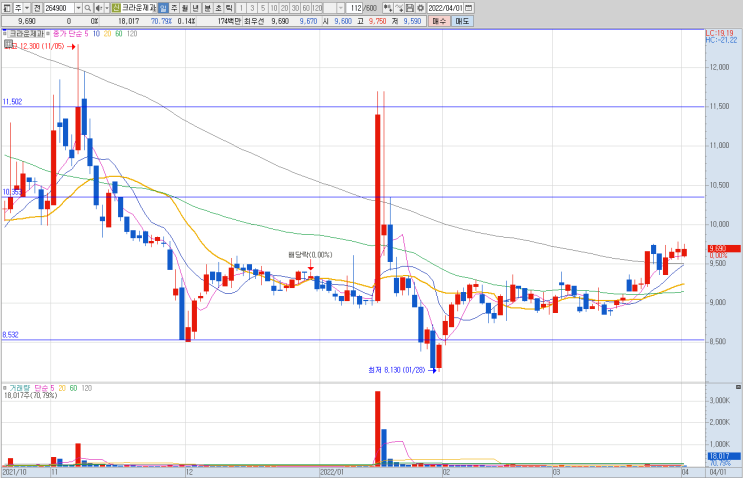The height and width of the screenshot is (478, 743).
Task: Click the 20 moving average legend label
Action: coord(108,34)
